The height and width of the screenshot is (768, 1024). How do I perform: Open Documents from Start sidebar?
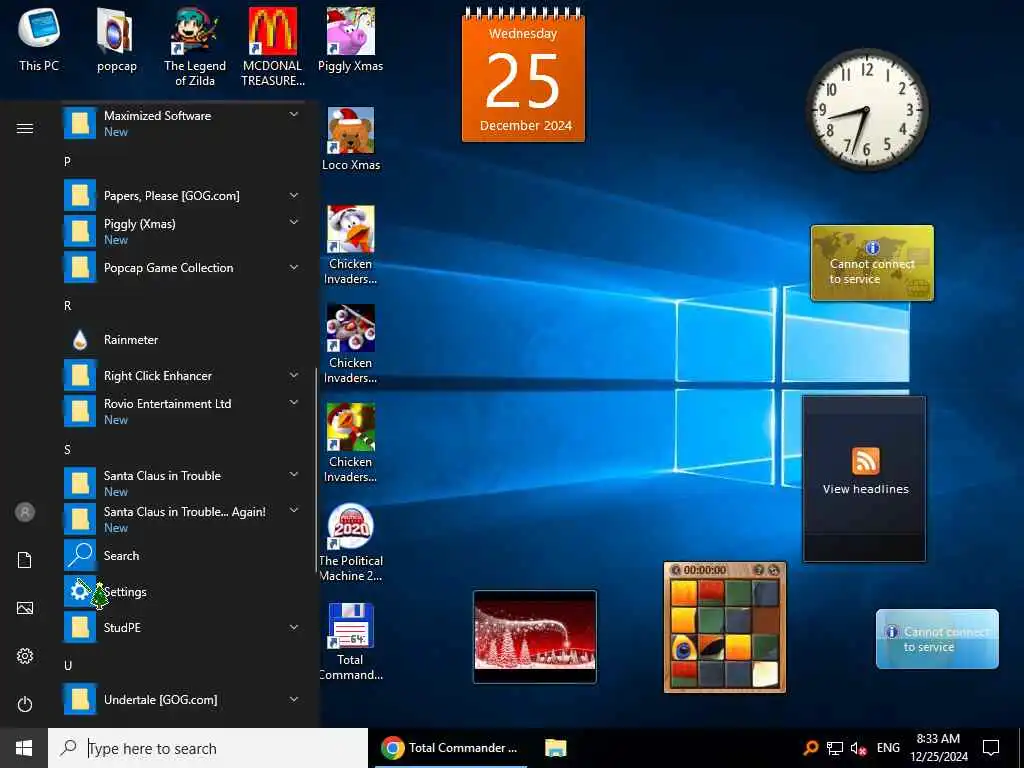point(25,560)
